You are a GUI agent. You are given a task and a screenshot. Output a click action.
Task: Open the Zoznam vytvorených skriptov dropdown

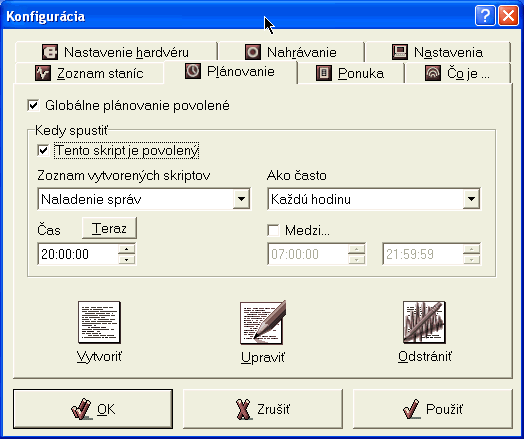pyautogui.click(x=241, y=199)
